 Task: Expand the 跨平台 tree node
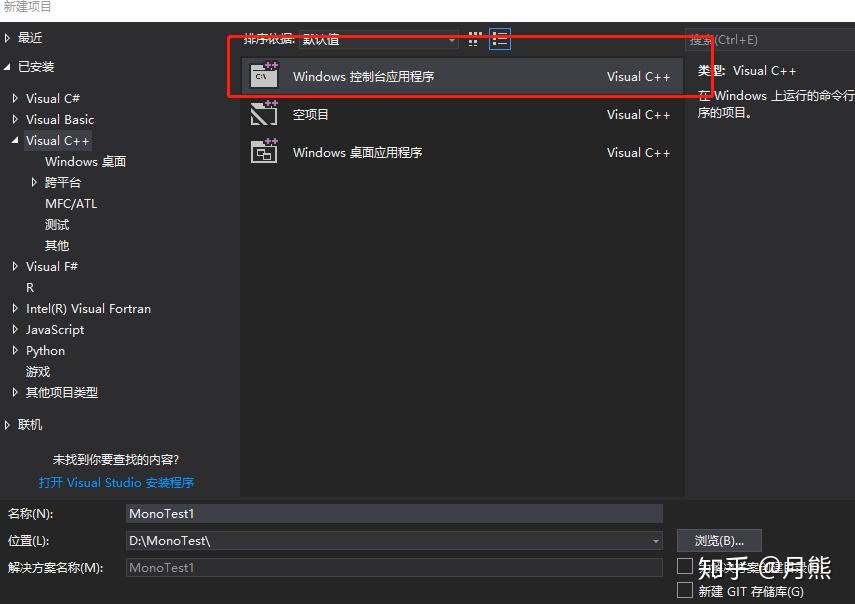[34, 182]
